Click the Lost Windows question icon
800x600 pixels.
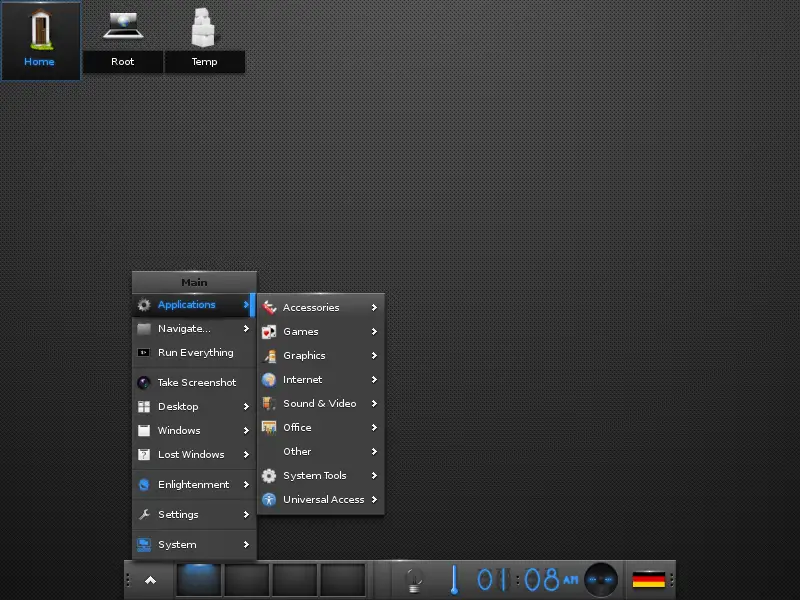tap(144, 455)
